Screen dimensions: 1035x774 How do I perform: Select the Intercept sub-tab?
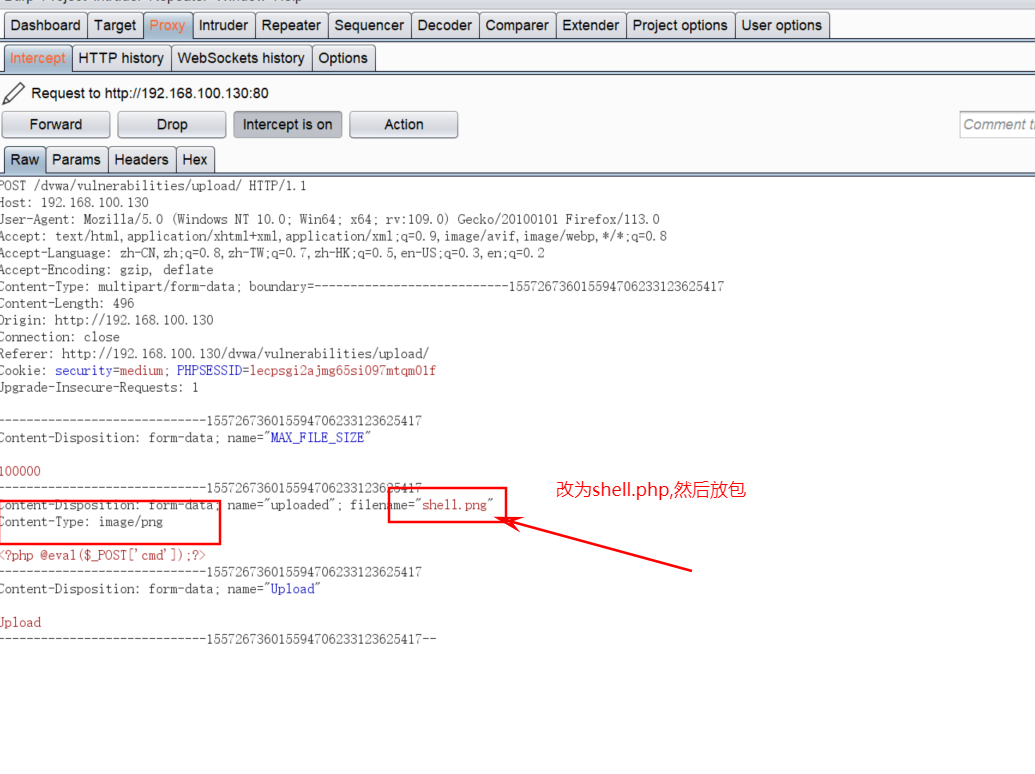tap(38, 58)
